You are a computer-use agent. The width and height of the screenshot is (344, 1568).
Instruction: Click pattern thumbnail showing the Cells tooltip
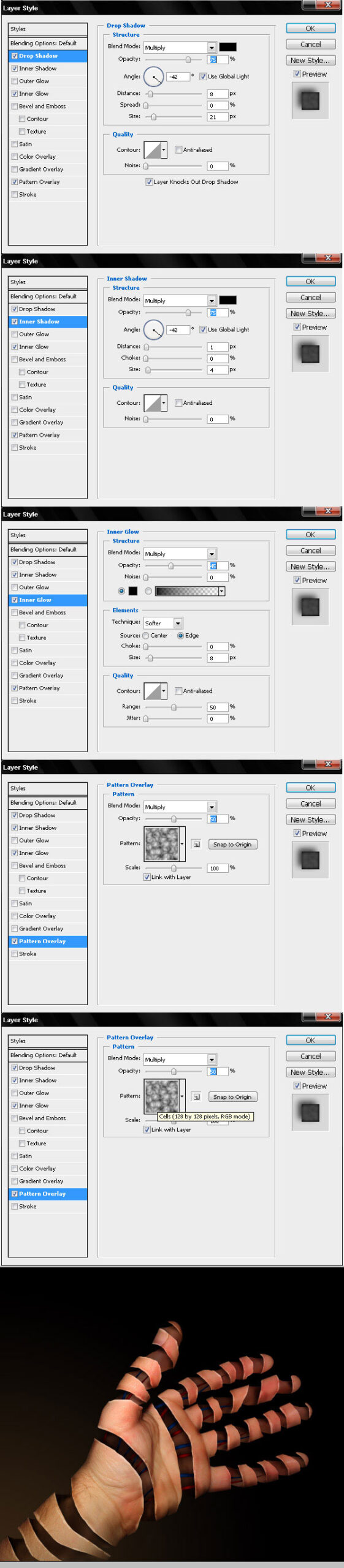[161, 1096]
